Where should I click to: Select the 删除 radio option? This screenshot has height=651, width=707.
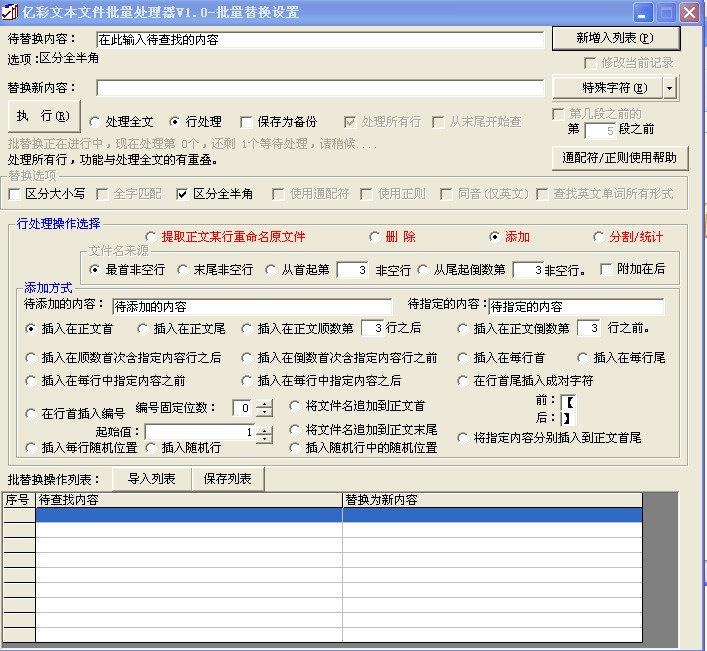393,237
